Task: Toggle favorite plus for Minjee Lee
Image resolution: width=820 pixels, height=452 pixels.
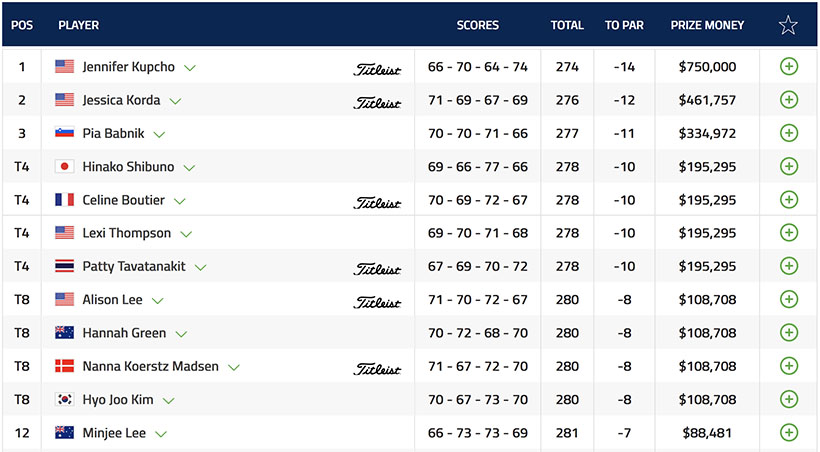Action: tap(788, 433)
